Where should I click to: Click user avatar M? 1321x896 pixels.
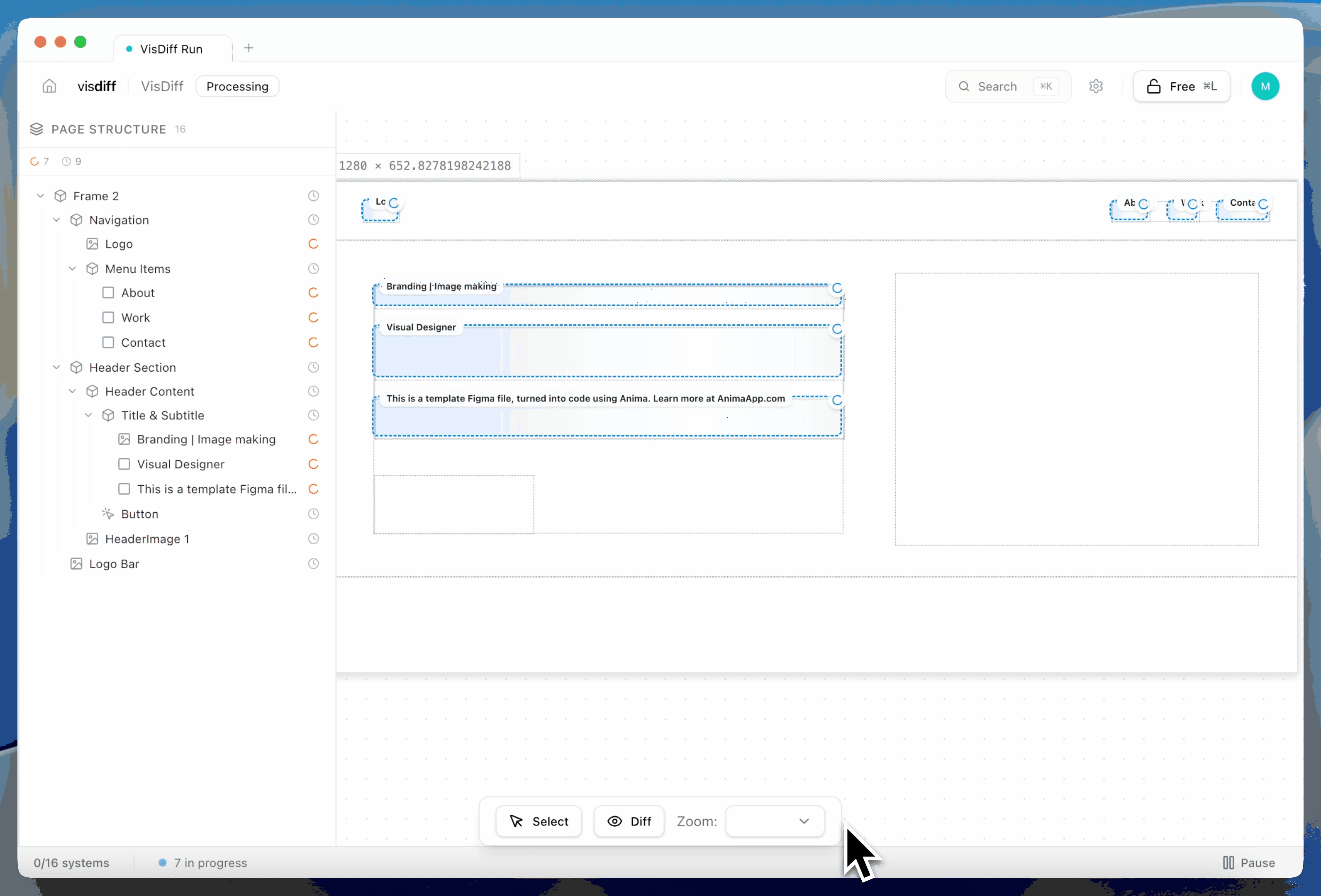tap(1265, 86)
